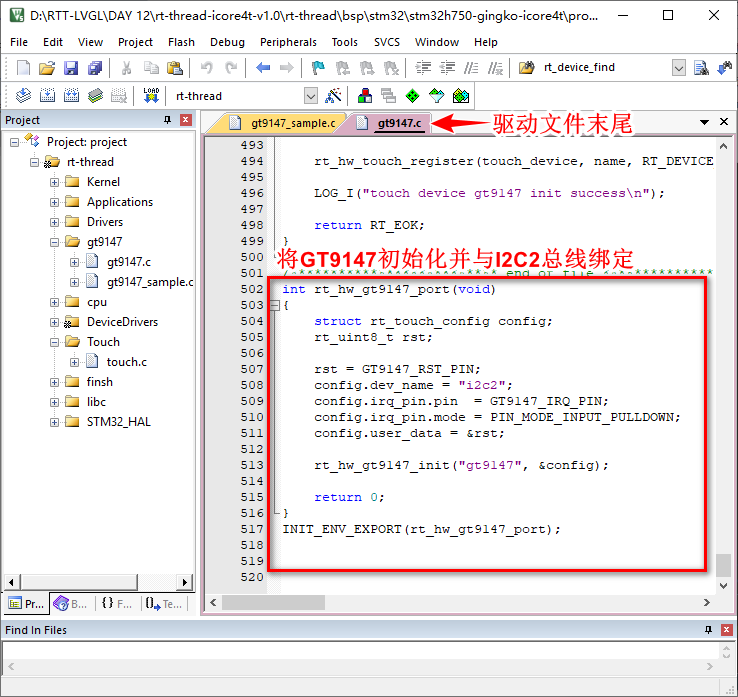738x697 pixels.
Task: Open the Manage Run-Time Environment diamond icon
Action: [413, 96]
